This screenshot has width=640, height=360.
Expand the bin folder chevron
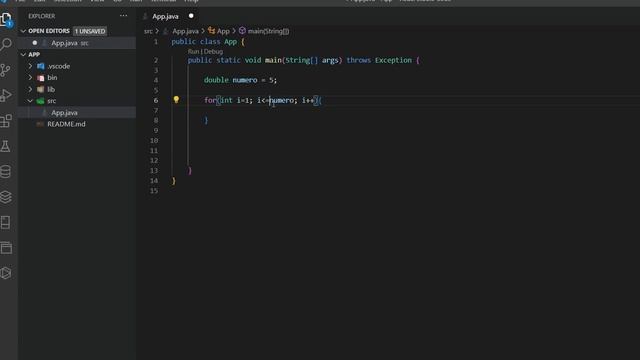30,77
